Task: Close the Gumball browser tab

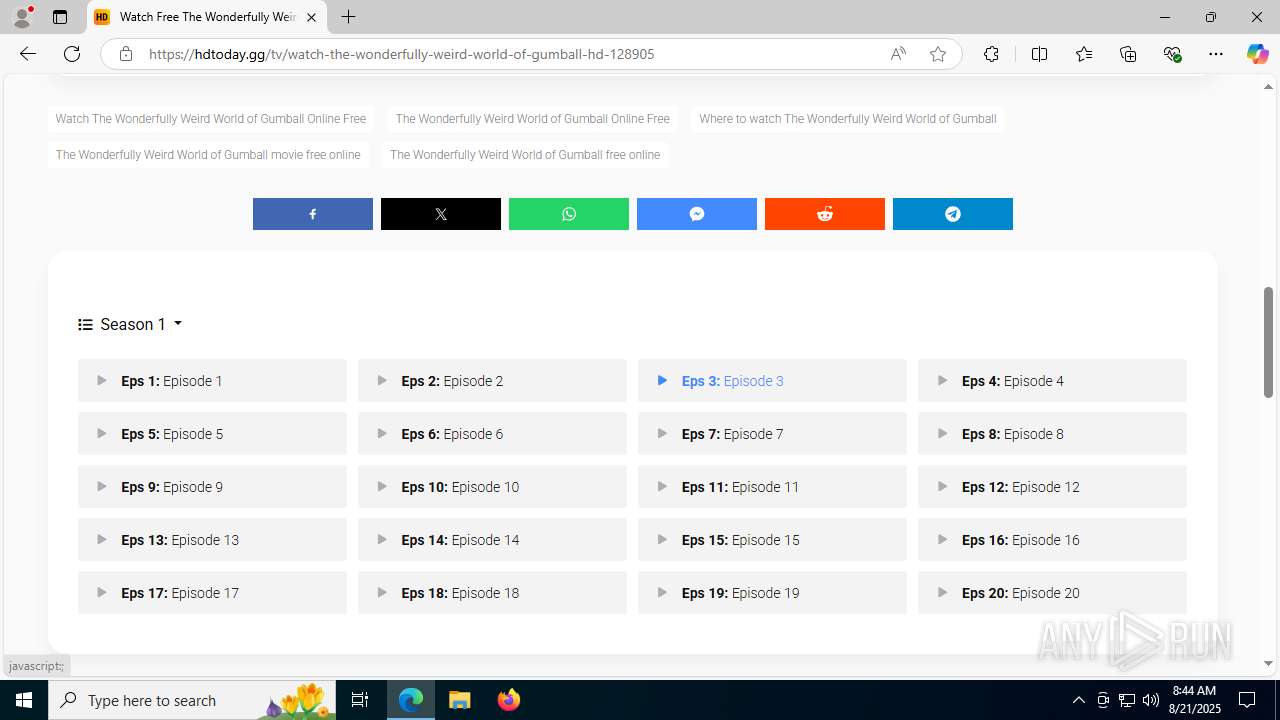Action: tap(311, 17)
